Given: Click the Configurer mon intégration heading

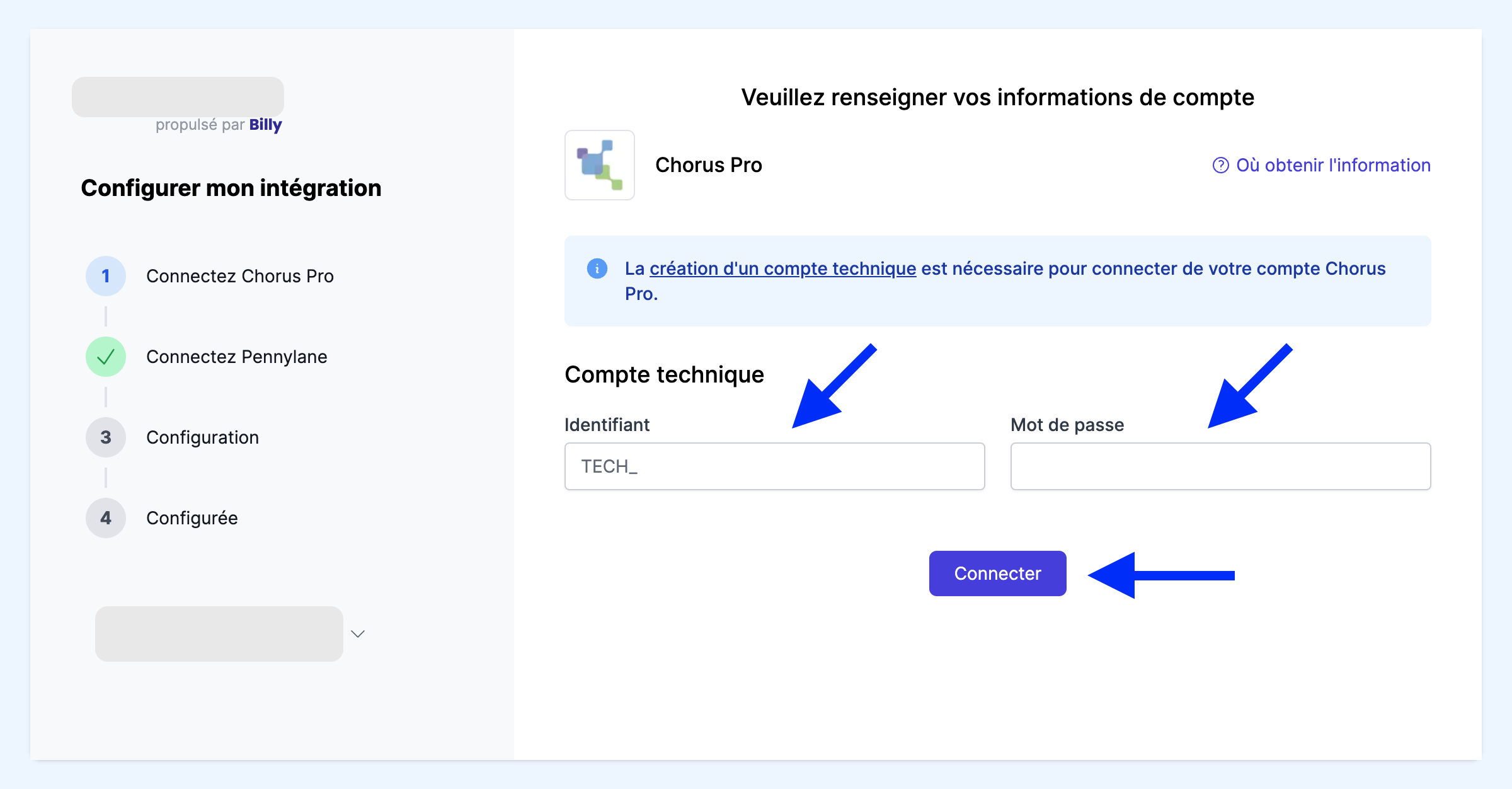Looking at the screenshot, I should point(231,188).
